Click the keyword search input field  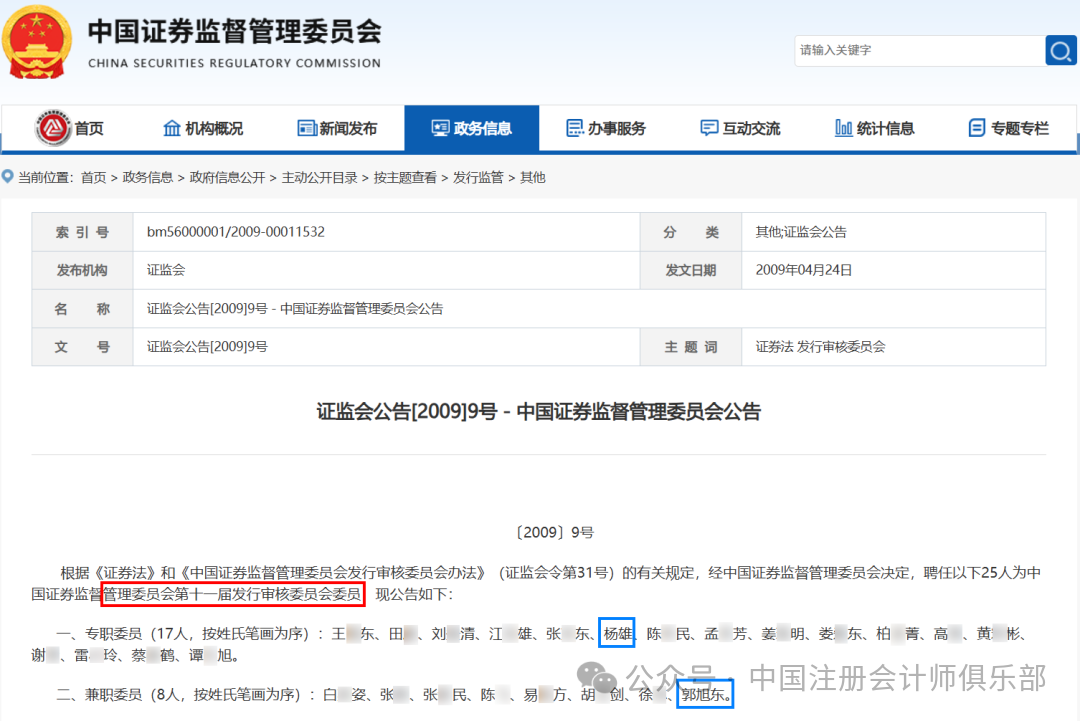coord(920,50)
